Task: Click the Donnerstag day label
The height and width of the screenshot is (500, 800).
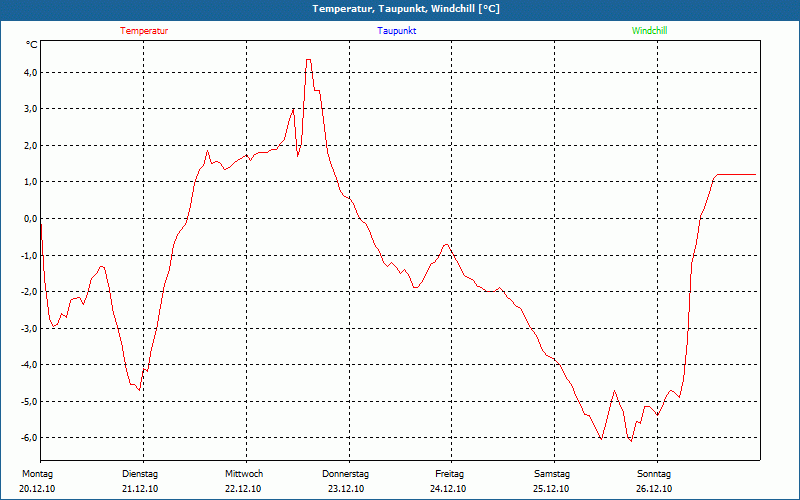Action: pos(345,474)
